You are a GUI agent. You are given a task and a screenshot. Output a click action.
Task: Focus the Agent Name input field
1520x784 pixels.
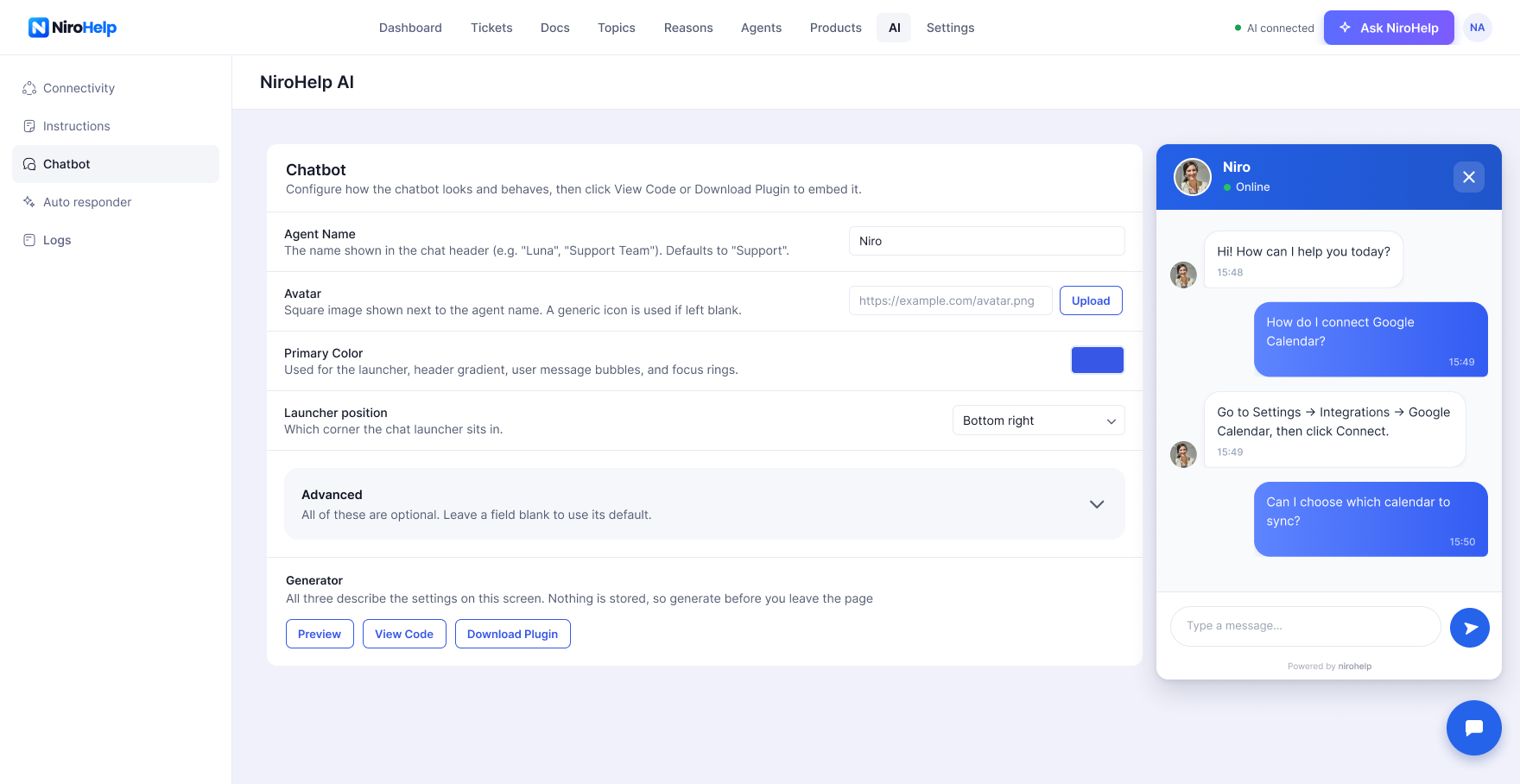[987, 241]
